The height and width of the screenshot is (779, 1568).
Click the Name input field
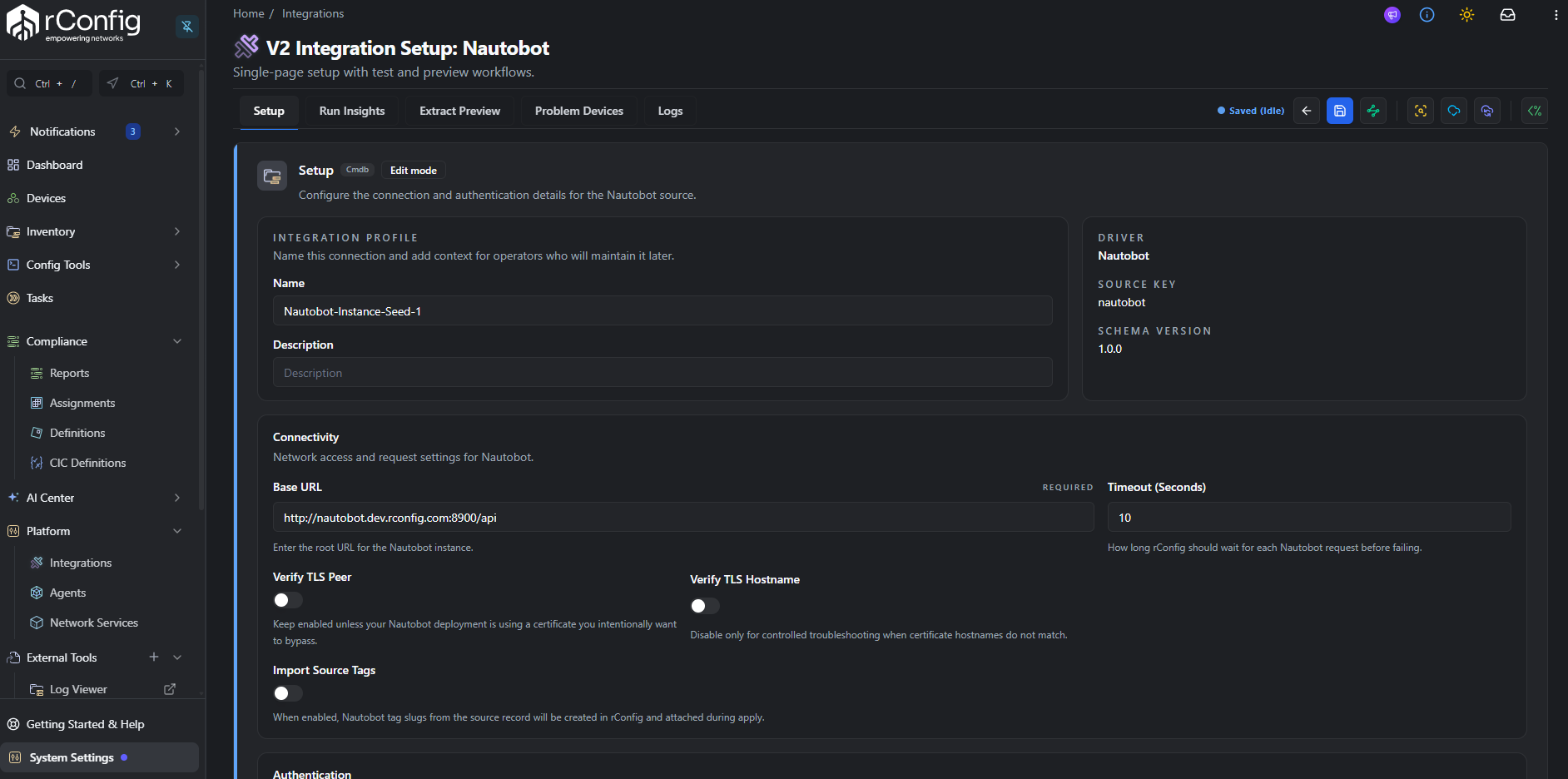point(662,310)
